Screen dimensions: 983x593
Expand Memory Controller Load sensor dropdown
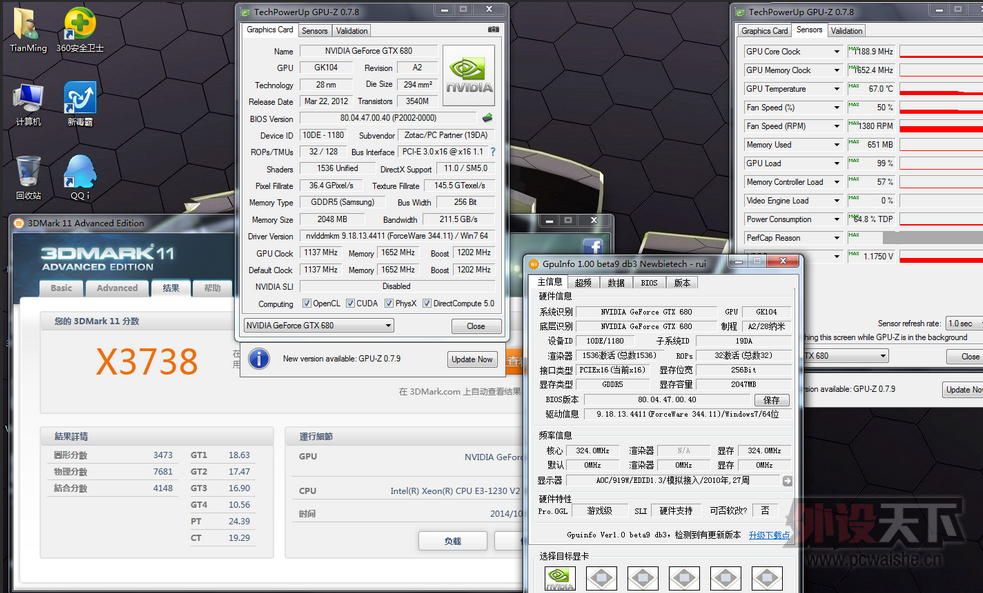coord(836,182)
